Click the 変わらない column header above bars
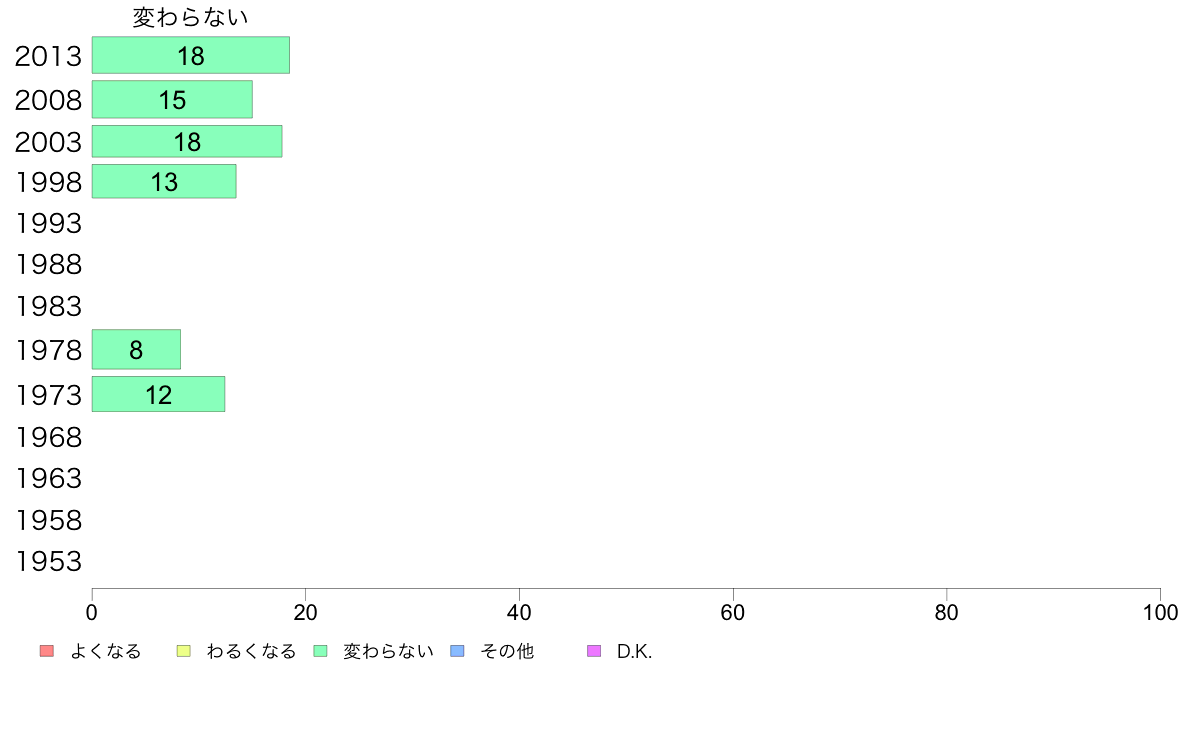 (x=190, y=17)
